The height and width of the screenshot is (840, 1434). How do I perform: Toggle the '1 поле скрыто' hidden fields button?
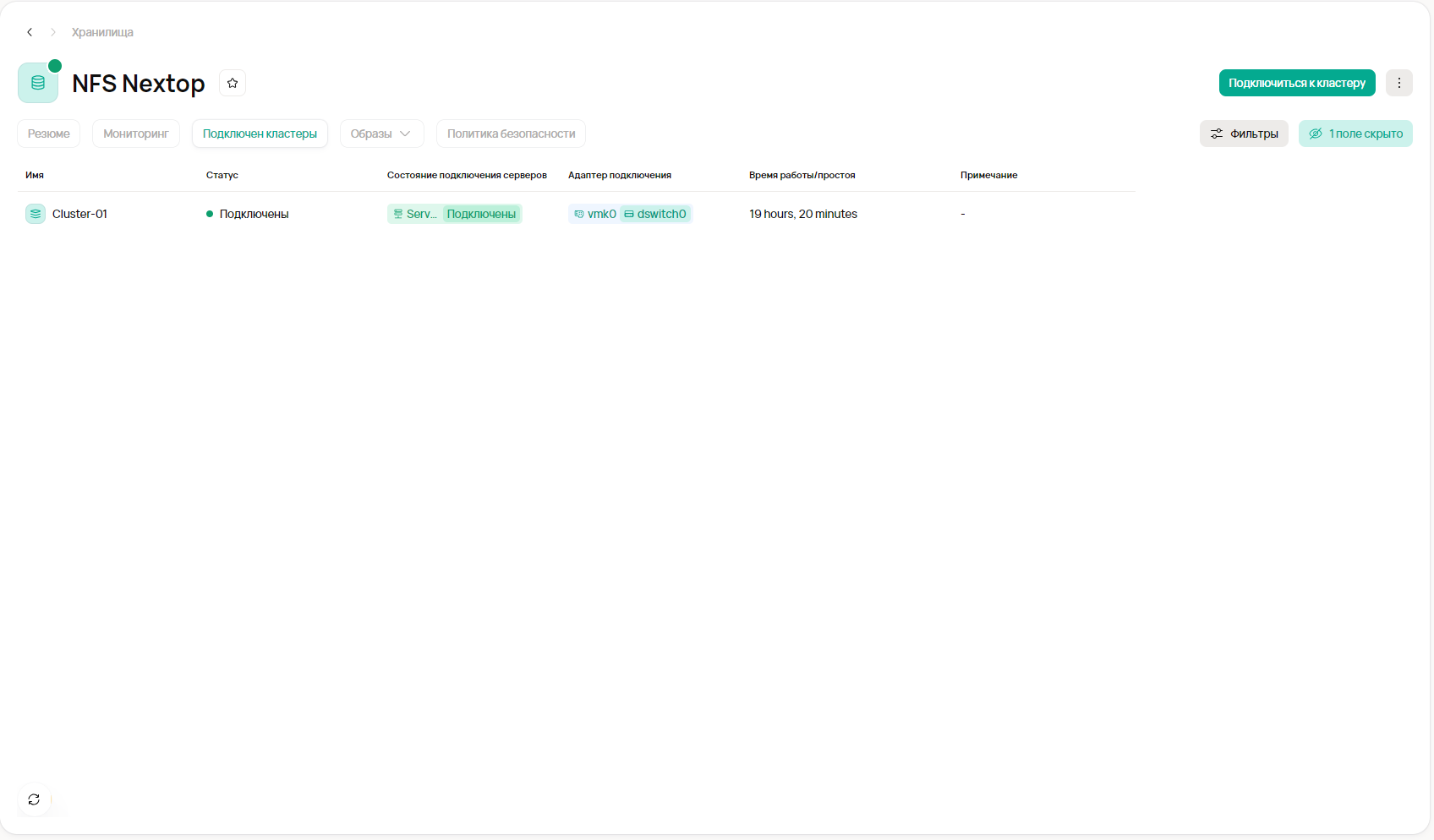click(x=1355, y=134)
